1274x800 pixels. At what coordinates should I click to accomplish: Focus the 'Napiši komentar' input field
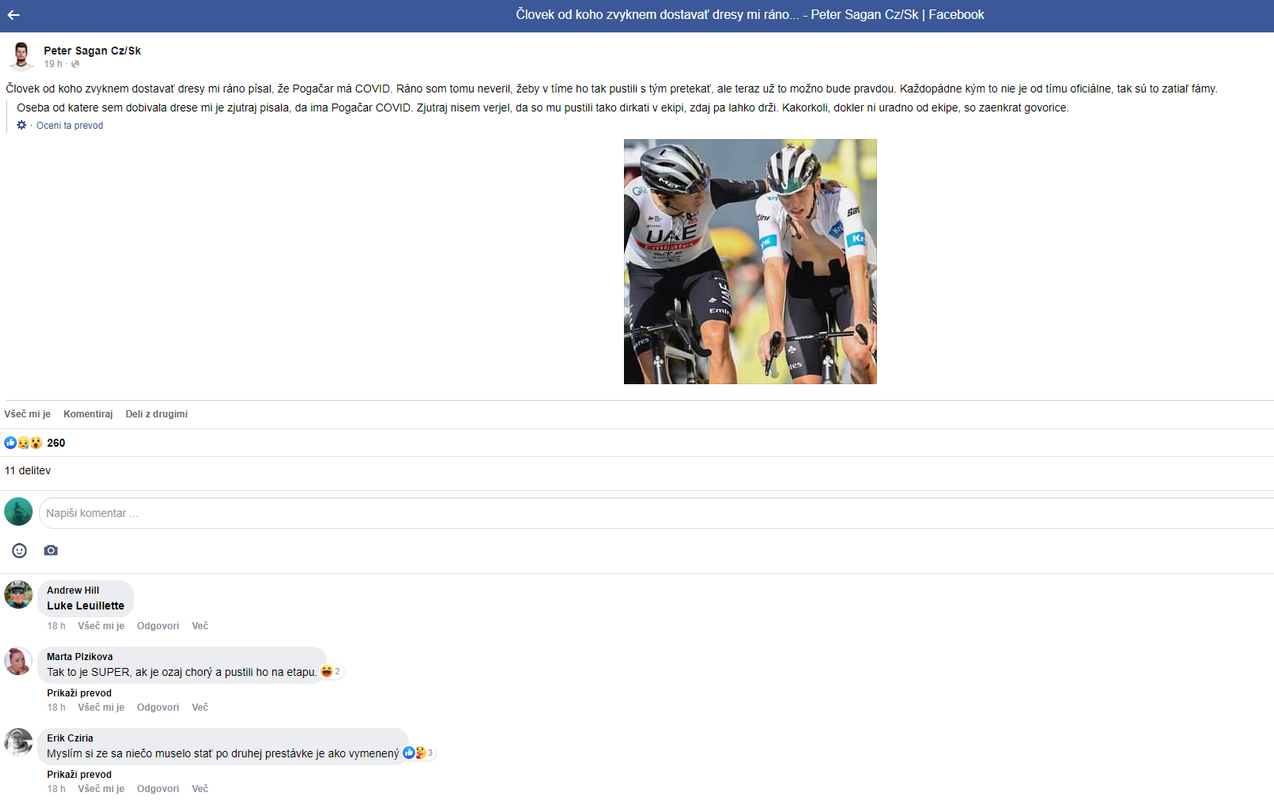[x=656, y=513]
